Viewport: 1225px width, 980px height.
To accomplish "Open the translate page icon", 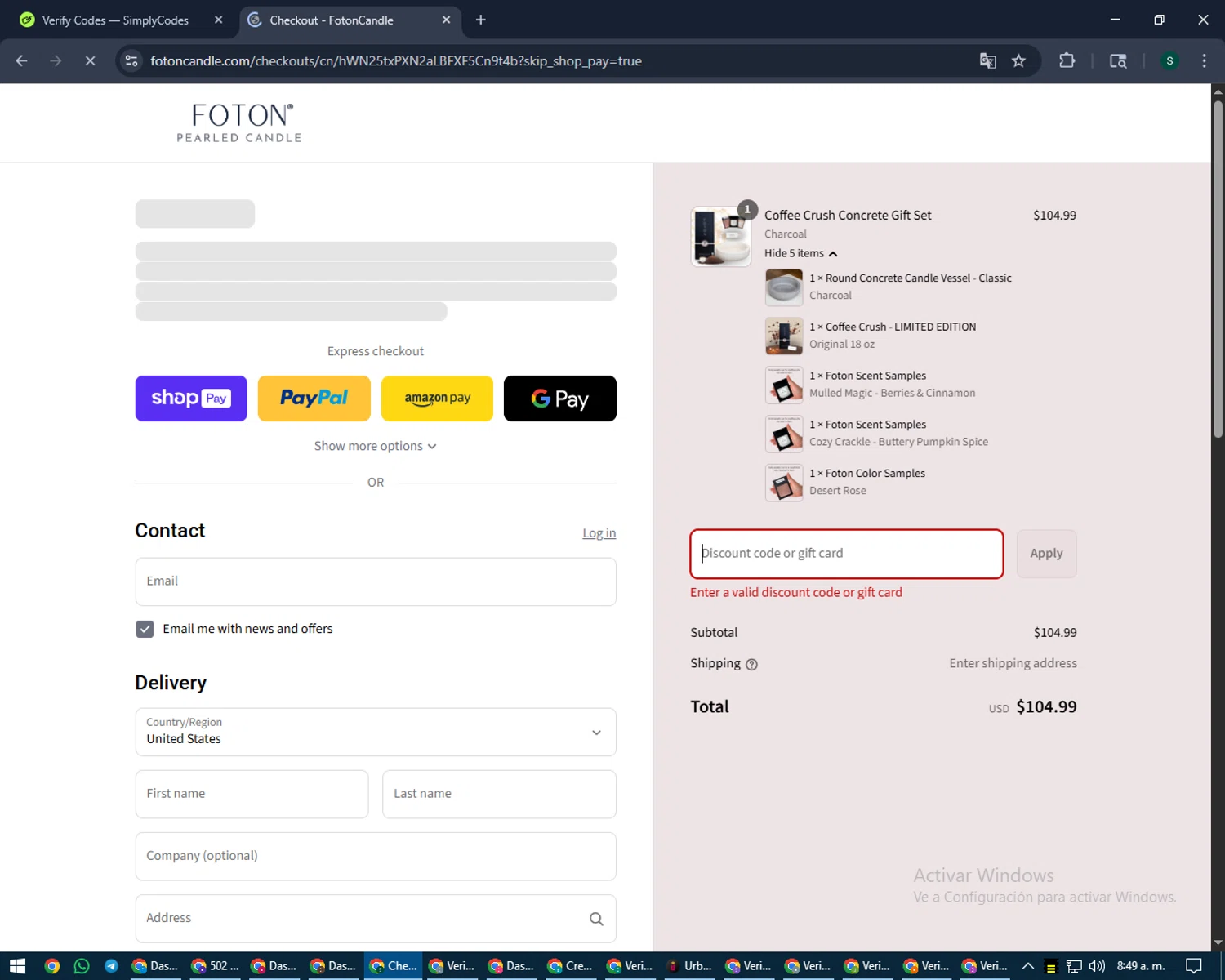I will click(987, 60).
